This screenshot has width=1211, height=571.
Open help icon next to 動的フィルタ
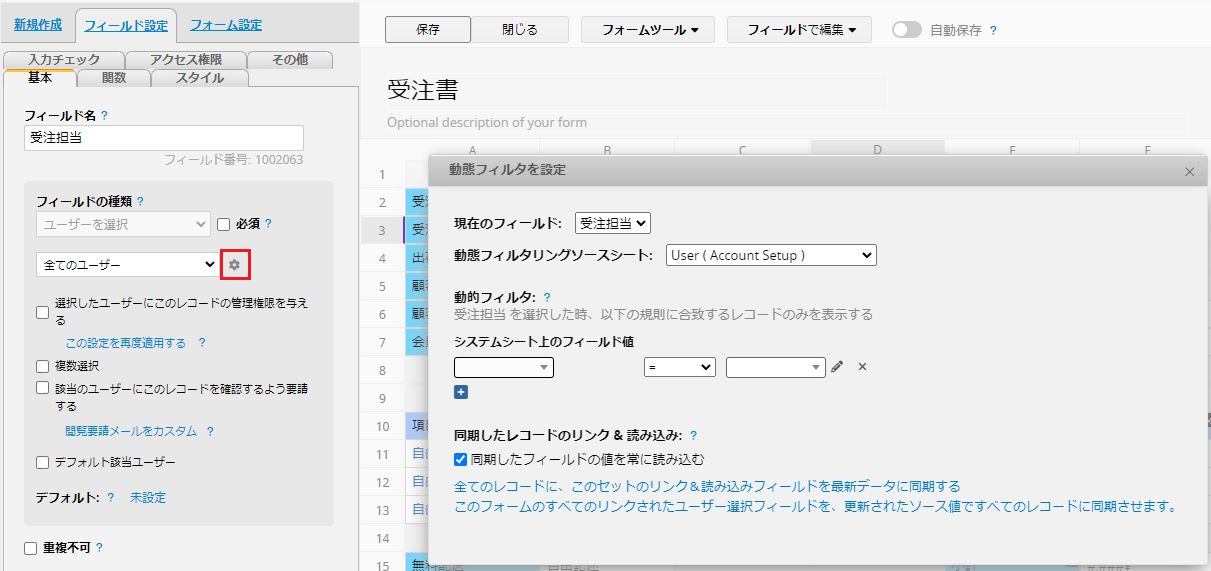(x=547, y=297)
